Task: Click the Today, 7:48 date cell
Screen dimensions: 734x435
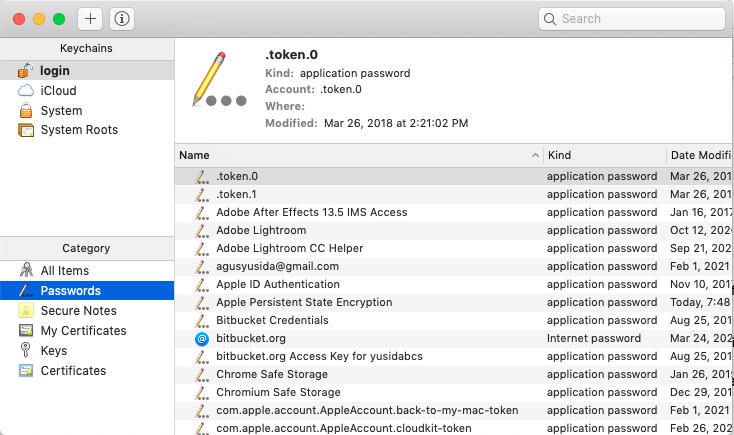Action: pyautogui.click(x=700, y=302)
